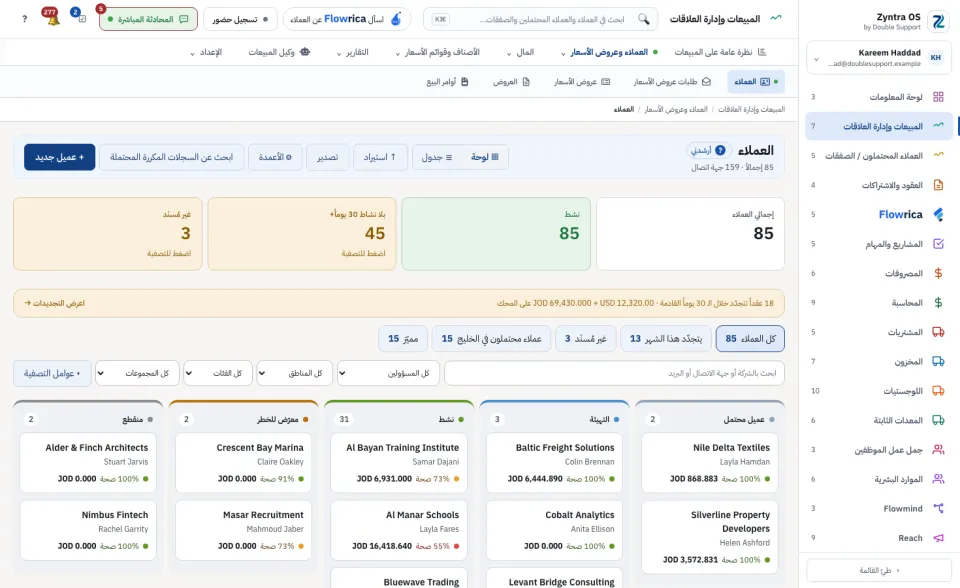The height and width of the screenshot is (588, 960).
Task: Click the 'اسأل Flowrica عن العملاء' button
Action: click(347, 19)
